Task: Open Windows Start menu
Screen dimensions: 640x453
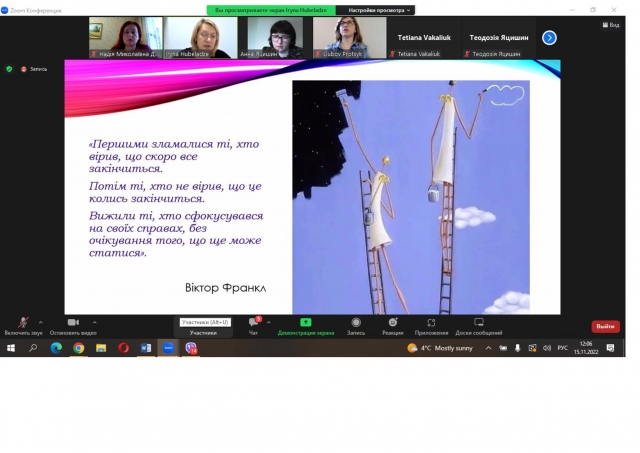Action: [11, 348]
